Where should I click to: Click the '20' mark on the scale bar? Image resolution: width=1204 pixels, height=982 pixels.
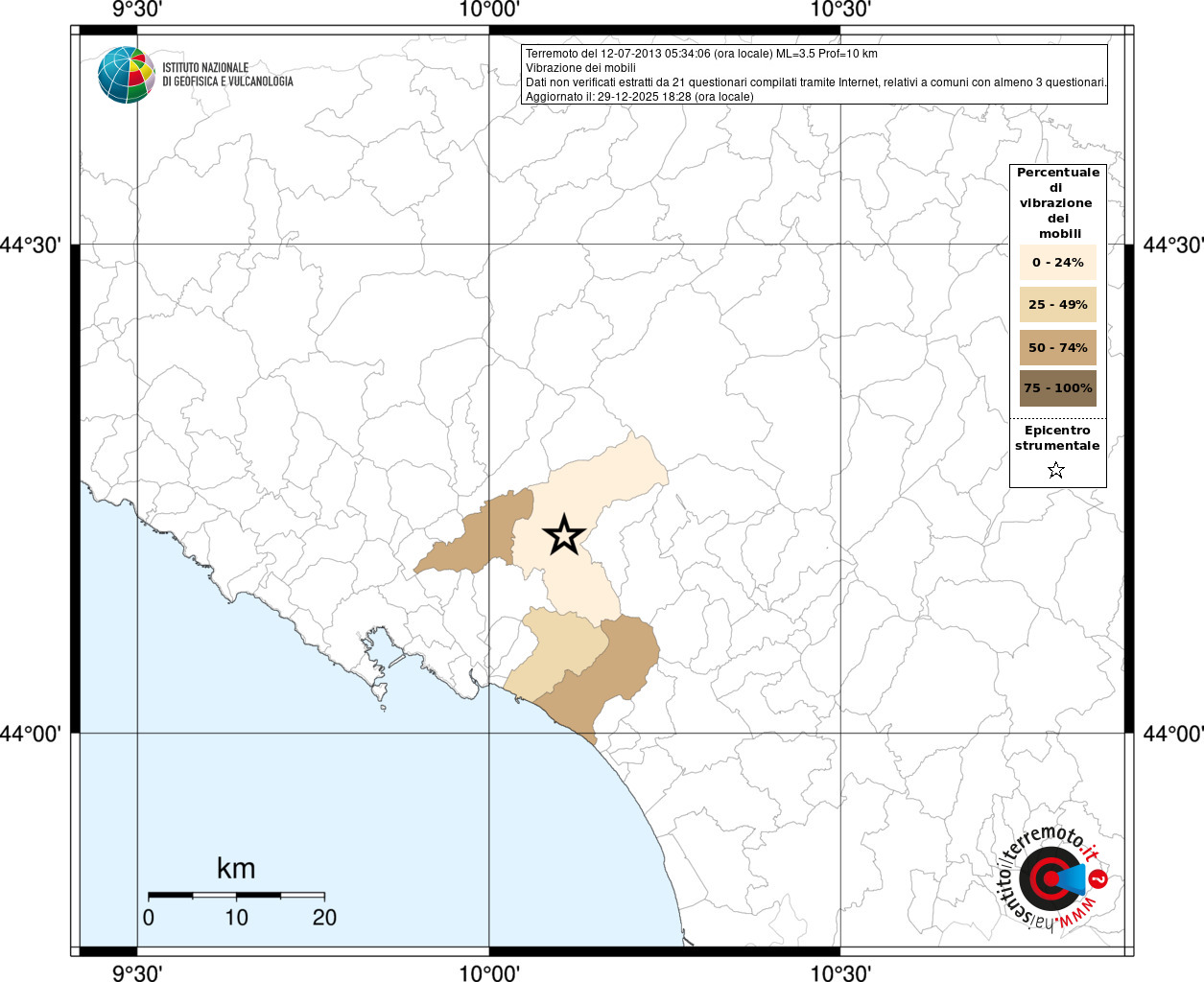(324, 918)
